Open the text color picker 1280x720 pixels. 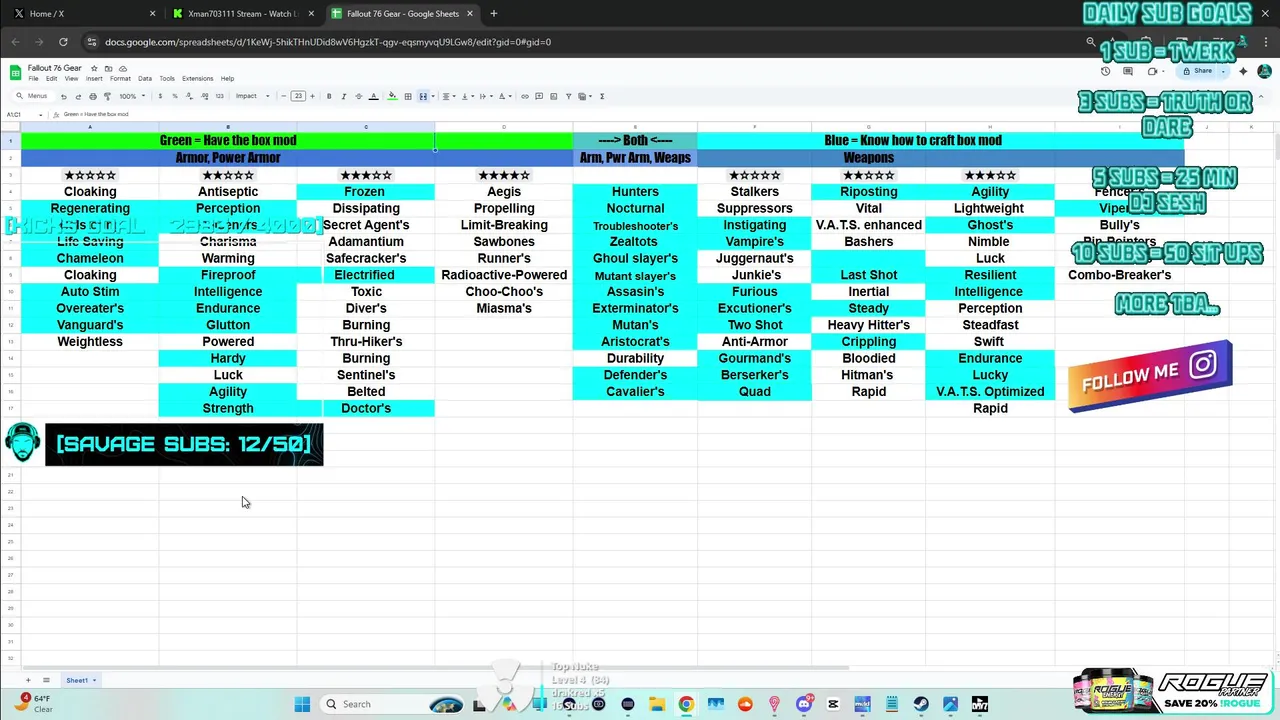373,96
